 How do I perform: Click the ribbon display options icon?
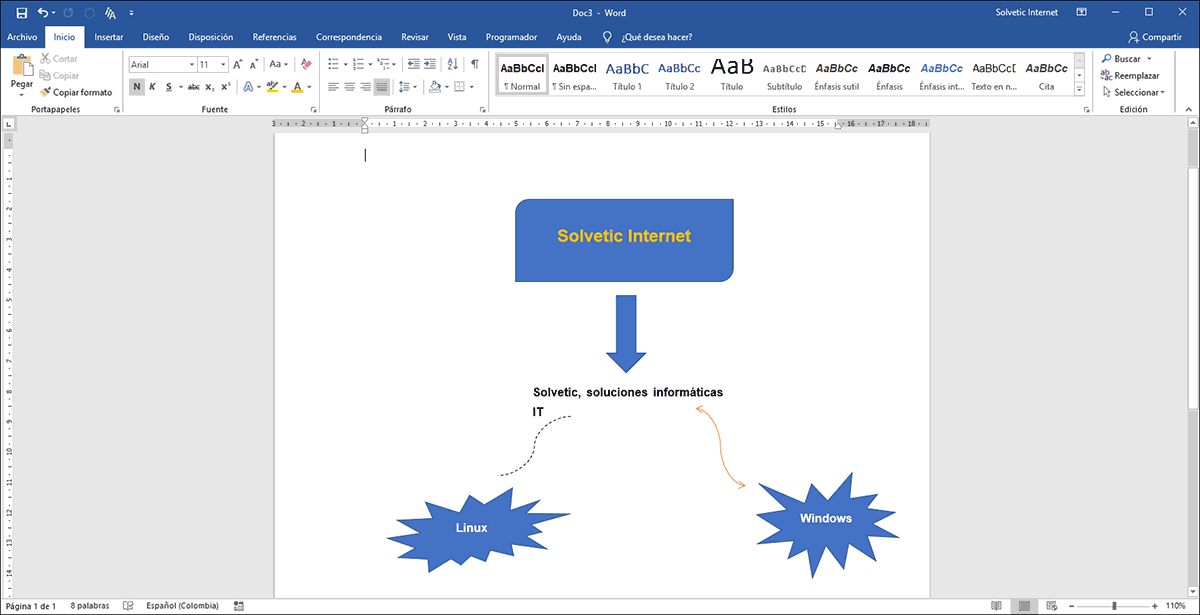1081,12
